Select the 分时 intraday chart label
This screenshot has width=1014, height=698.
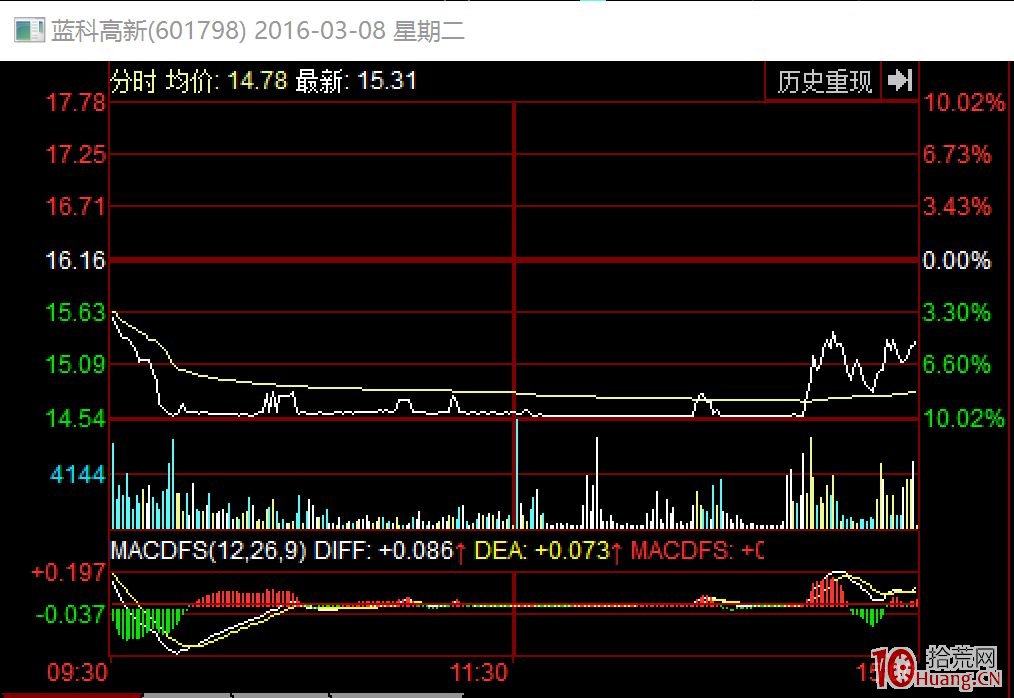pos(133,81)
